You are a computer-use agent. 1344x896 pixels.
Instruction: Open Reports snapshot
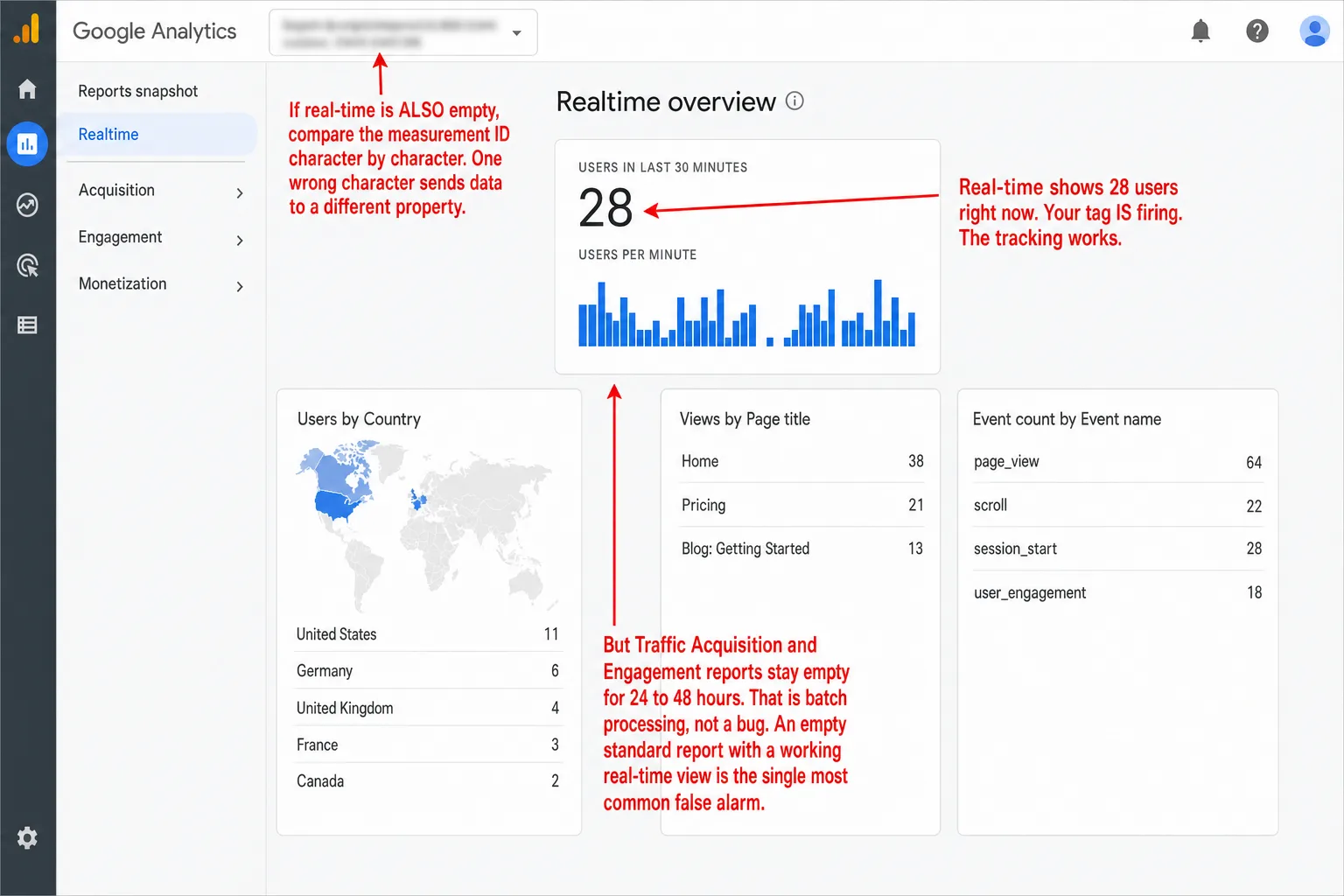(138, 91)
